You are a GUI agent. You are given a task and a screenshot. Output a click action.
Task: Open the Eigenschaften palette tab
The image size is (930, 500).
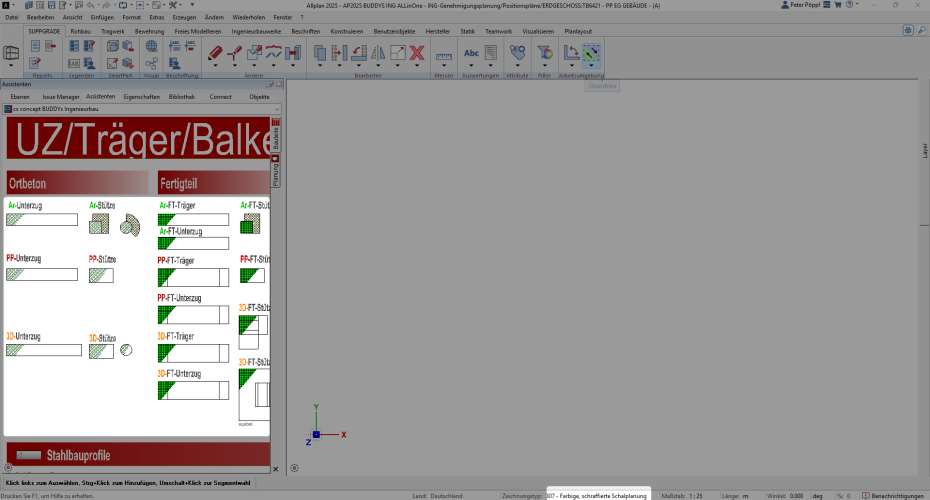click(x=141, y=96)
